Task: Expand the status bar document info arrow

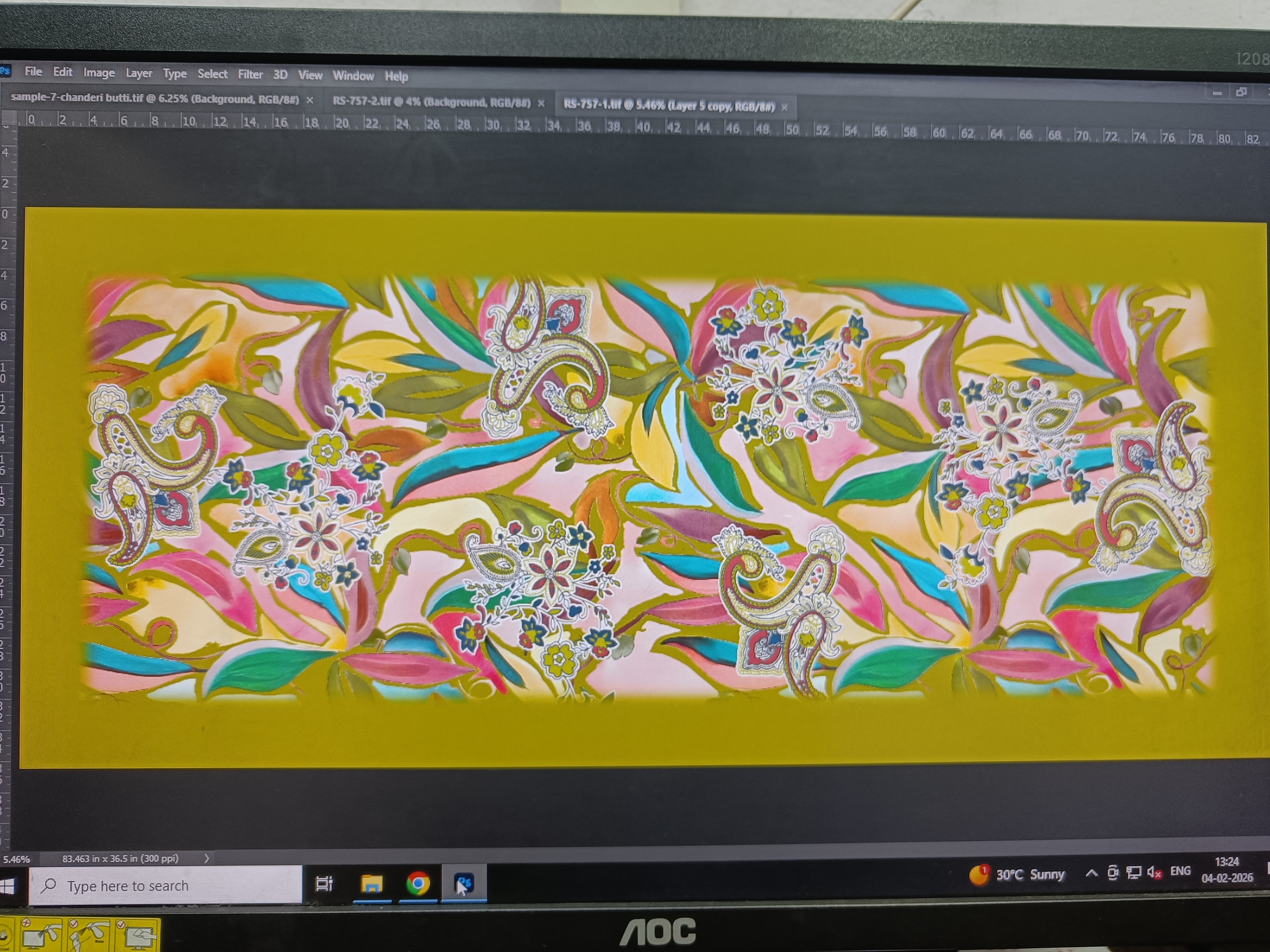Action: (207, 858)
